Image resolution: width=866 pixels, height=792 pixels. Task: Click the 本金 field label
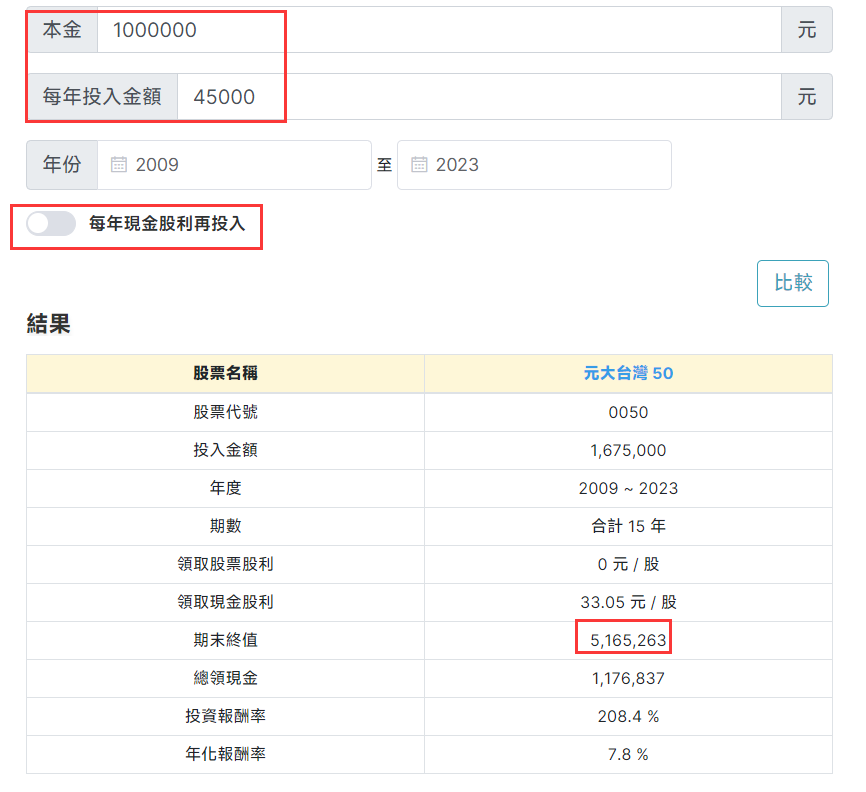(x=62, y=30)
